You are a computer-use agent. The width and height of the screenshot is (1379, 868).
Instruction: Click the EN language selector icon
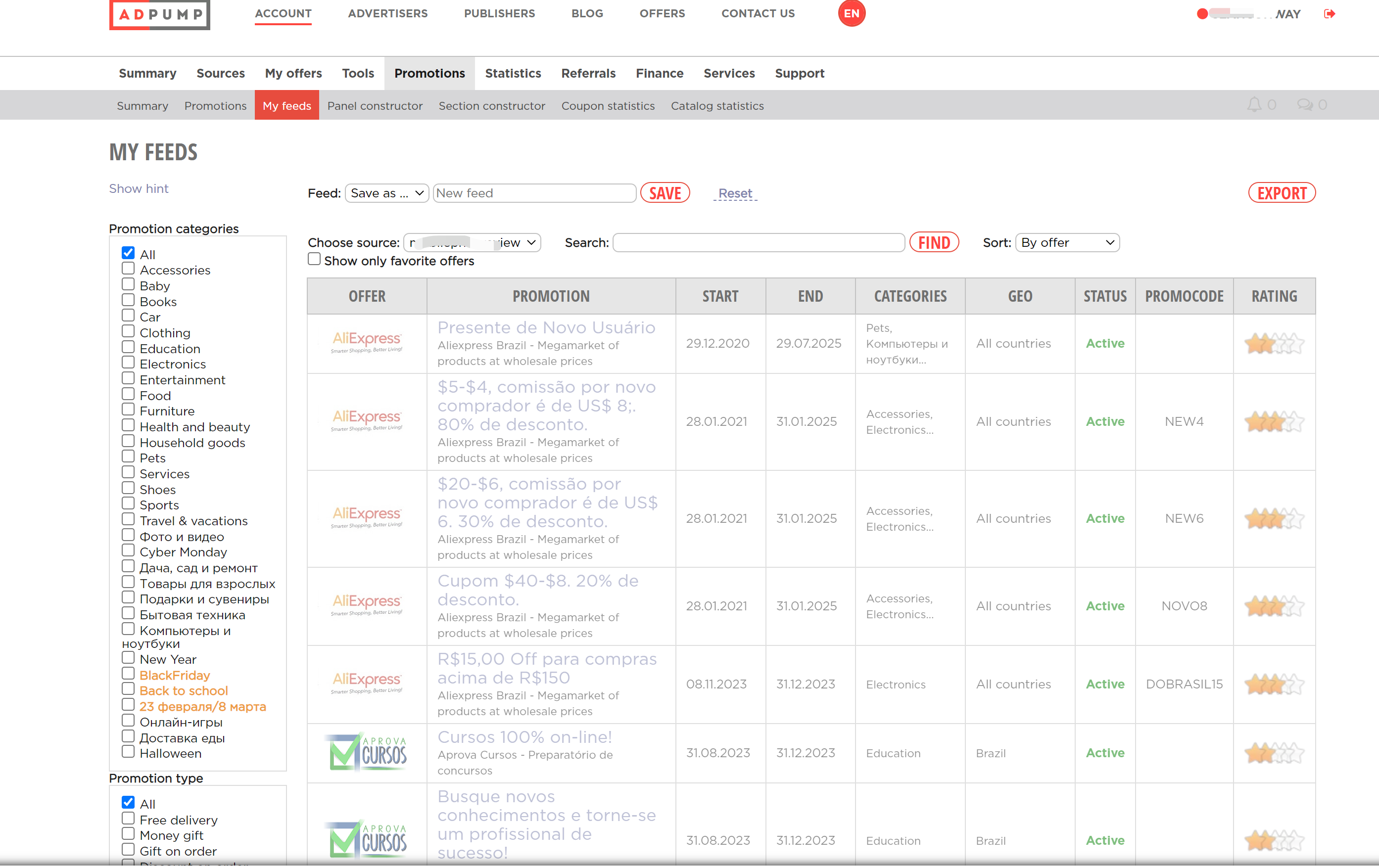851,13
